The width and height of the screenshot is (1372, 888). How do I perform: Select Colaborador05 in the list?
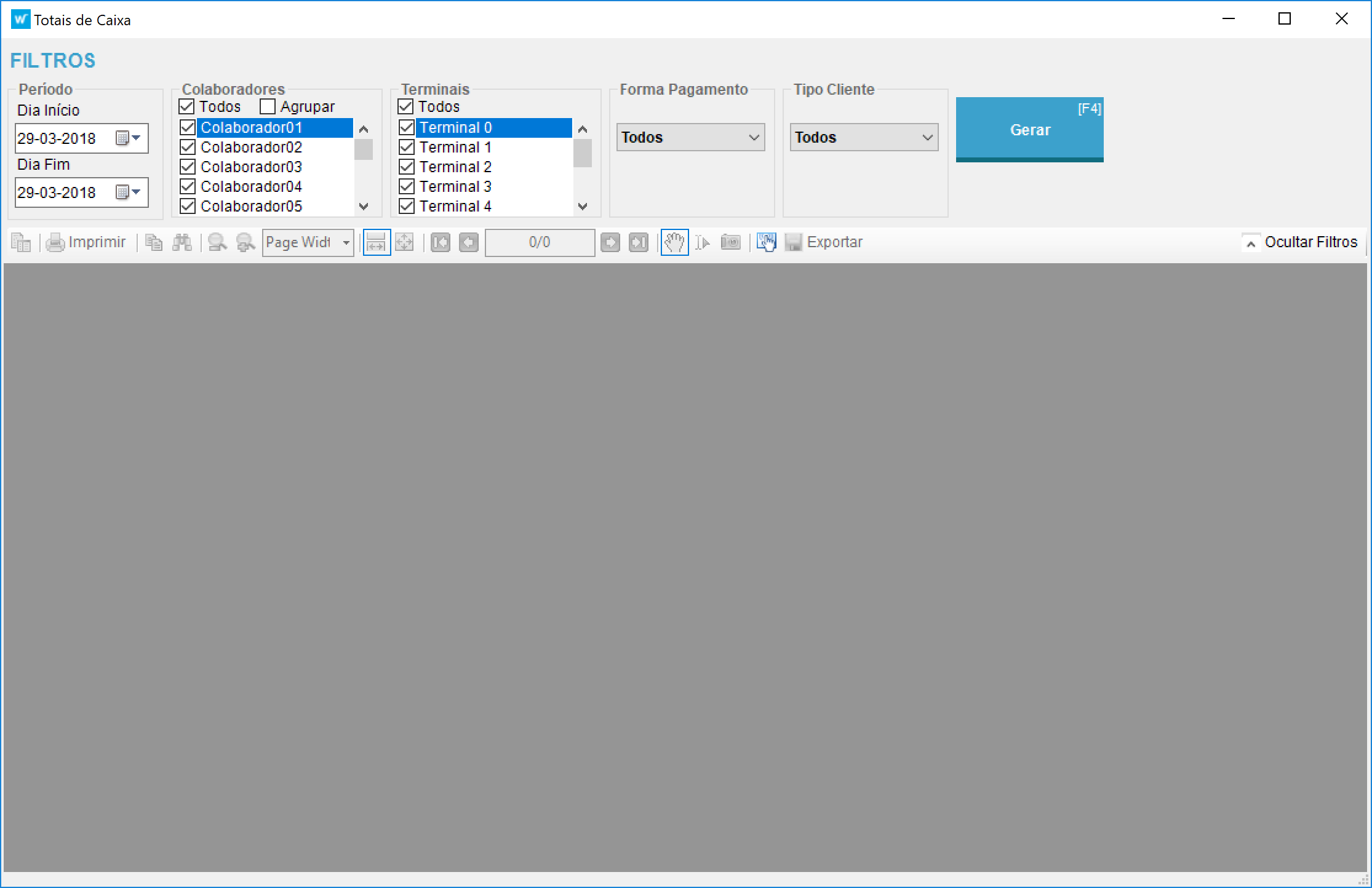251,207
